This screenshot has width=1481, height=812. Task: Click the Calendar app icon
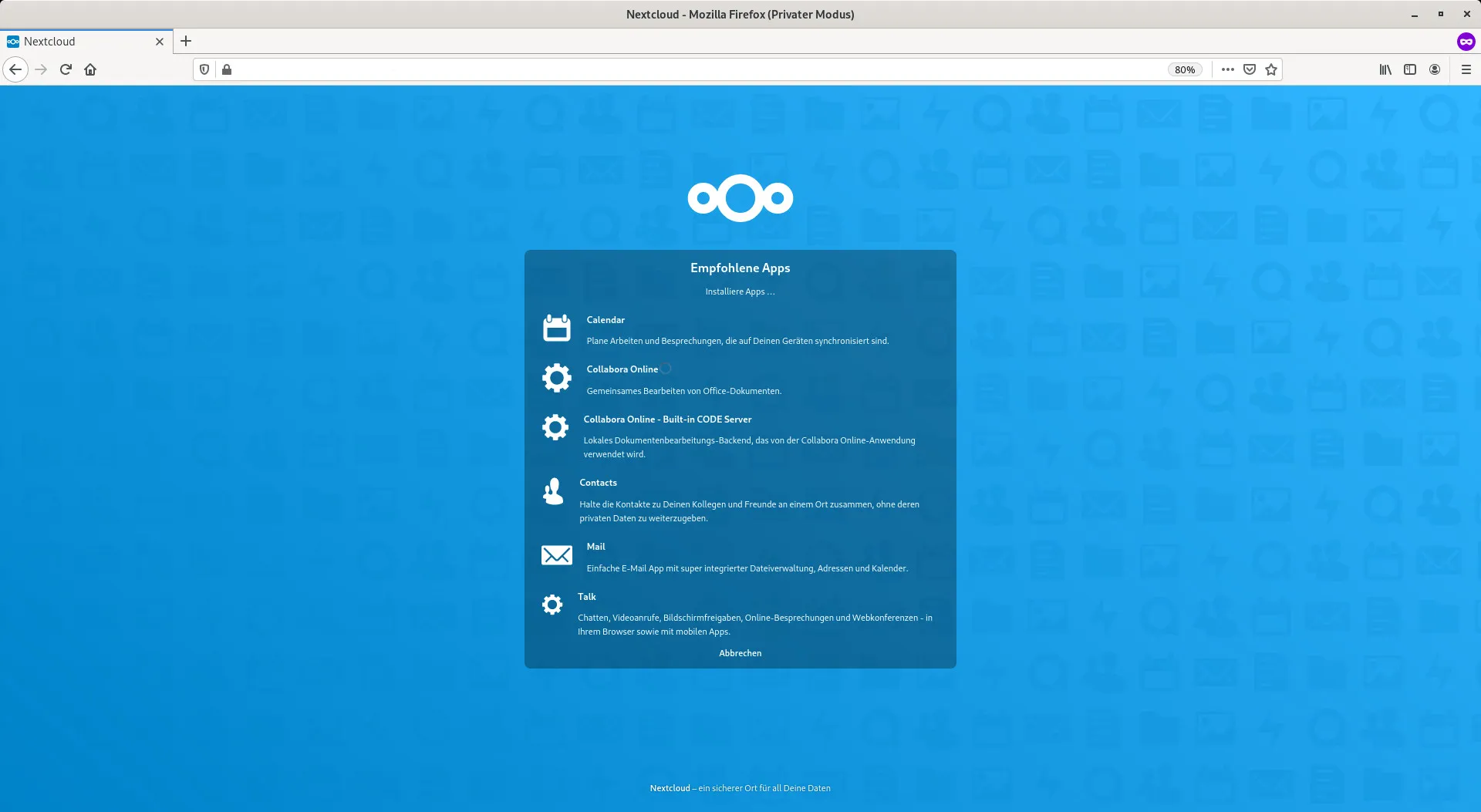pyautogui.click(x=556, y=328)
